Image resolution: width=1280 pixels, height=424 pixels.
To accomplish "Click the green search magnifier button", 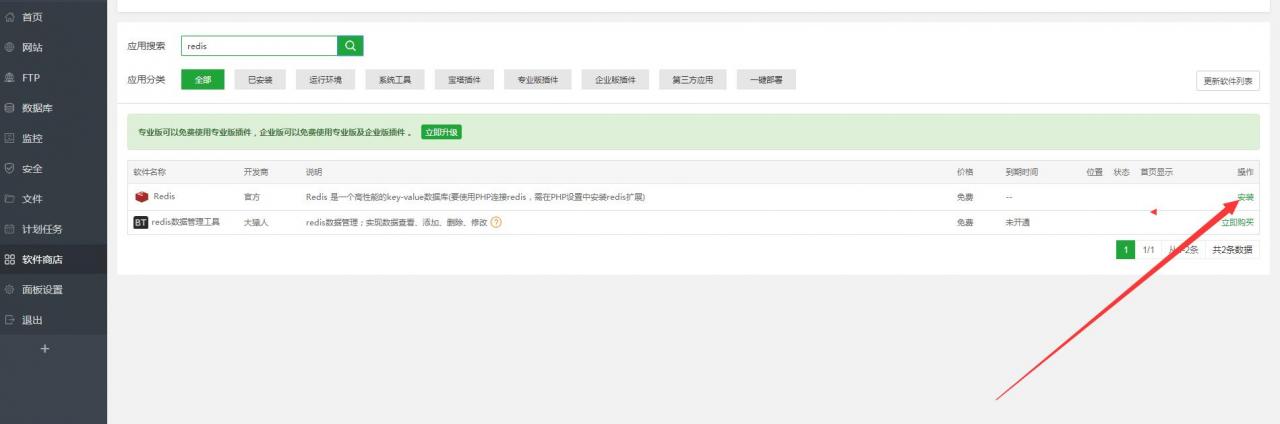I will pyautogui.click(x=350, y=46).
